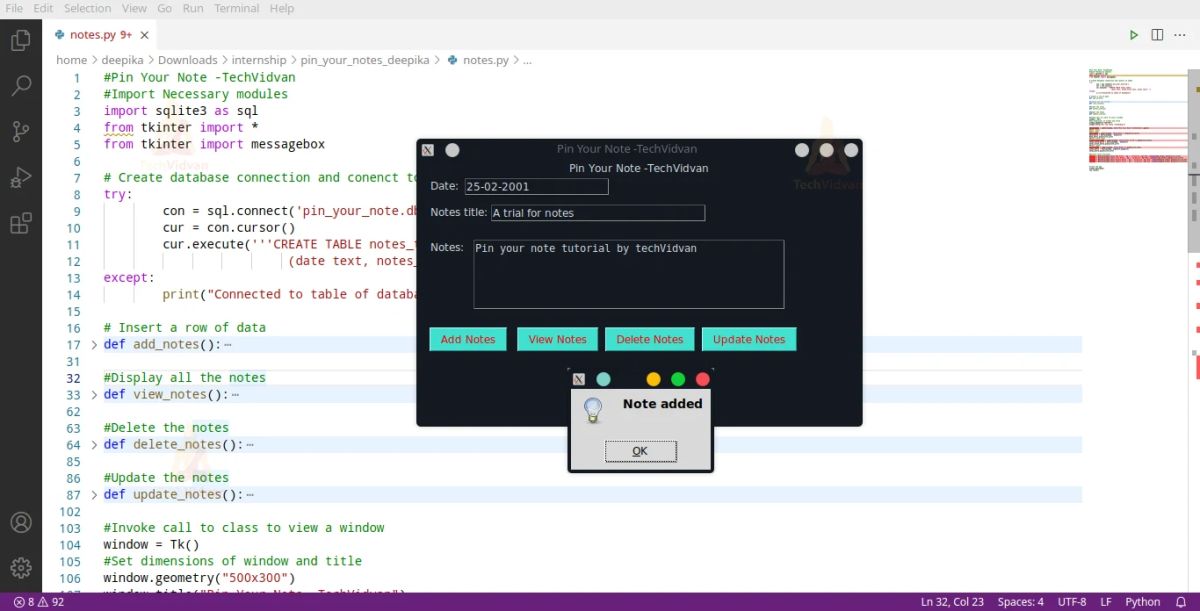
Task: Open the Explorer view in activity bar
Action: click(x=20, y=40)
